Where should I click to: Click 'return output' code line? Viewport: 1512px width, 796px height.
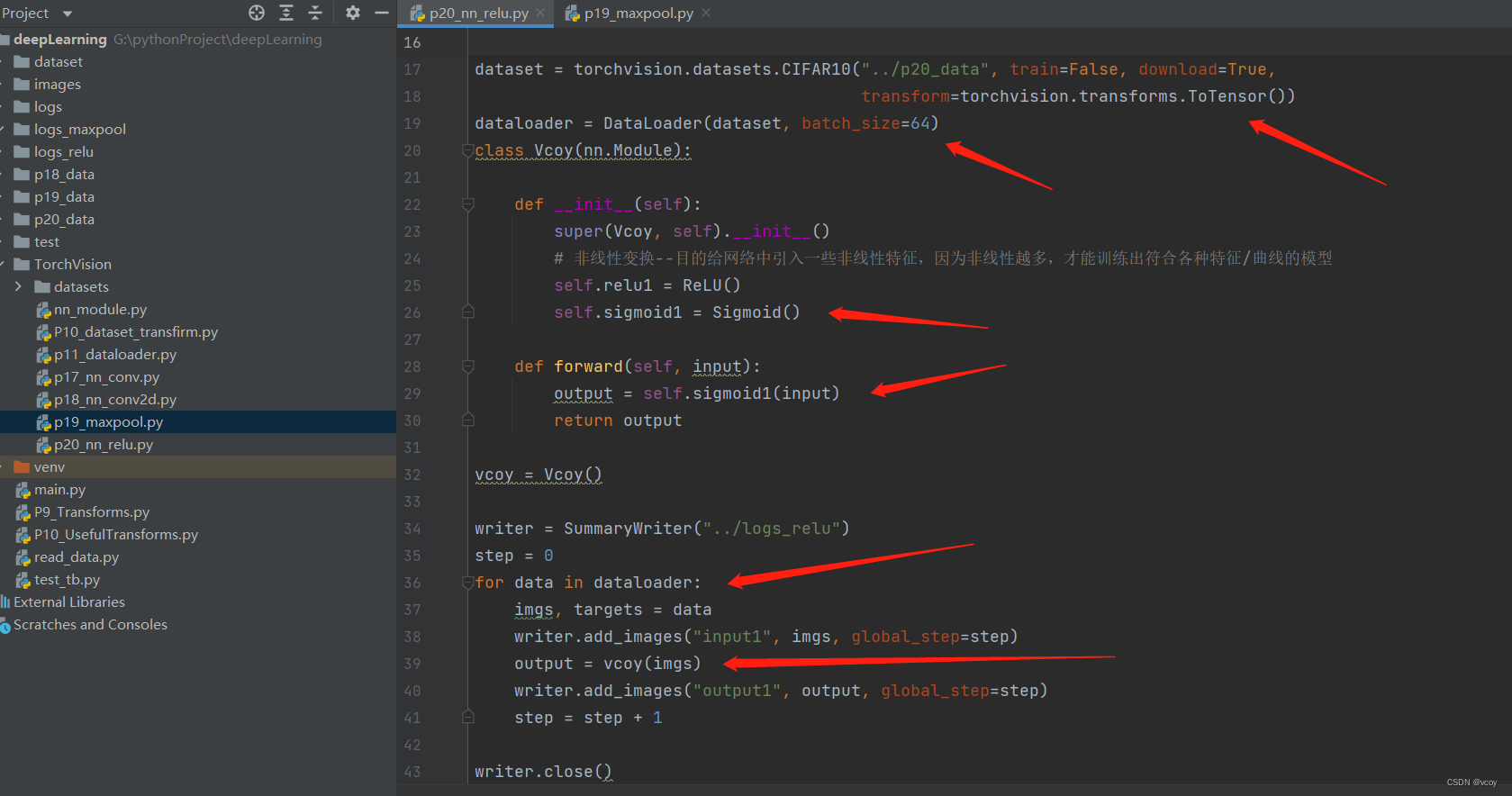[x=618, y=421]
